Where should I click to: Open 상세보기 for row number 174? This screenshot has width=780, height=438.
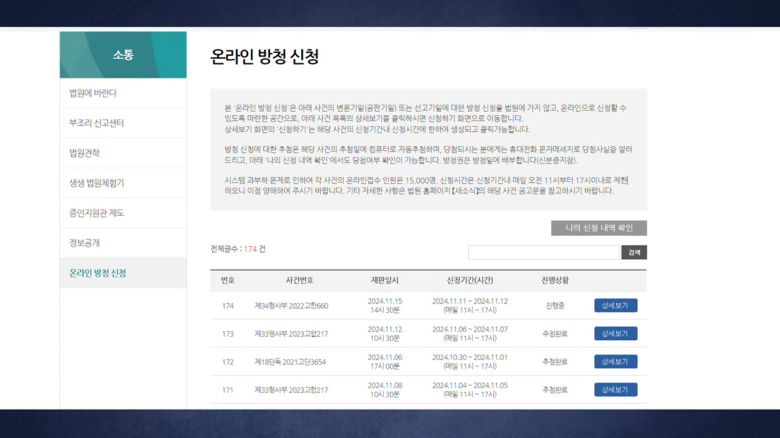[x=615, y=306]
